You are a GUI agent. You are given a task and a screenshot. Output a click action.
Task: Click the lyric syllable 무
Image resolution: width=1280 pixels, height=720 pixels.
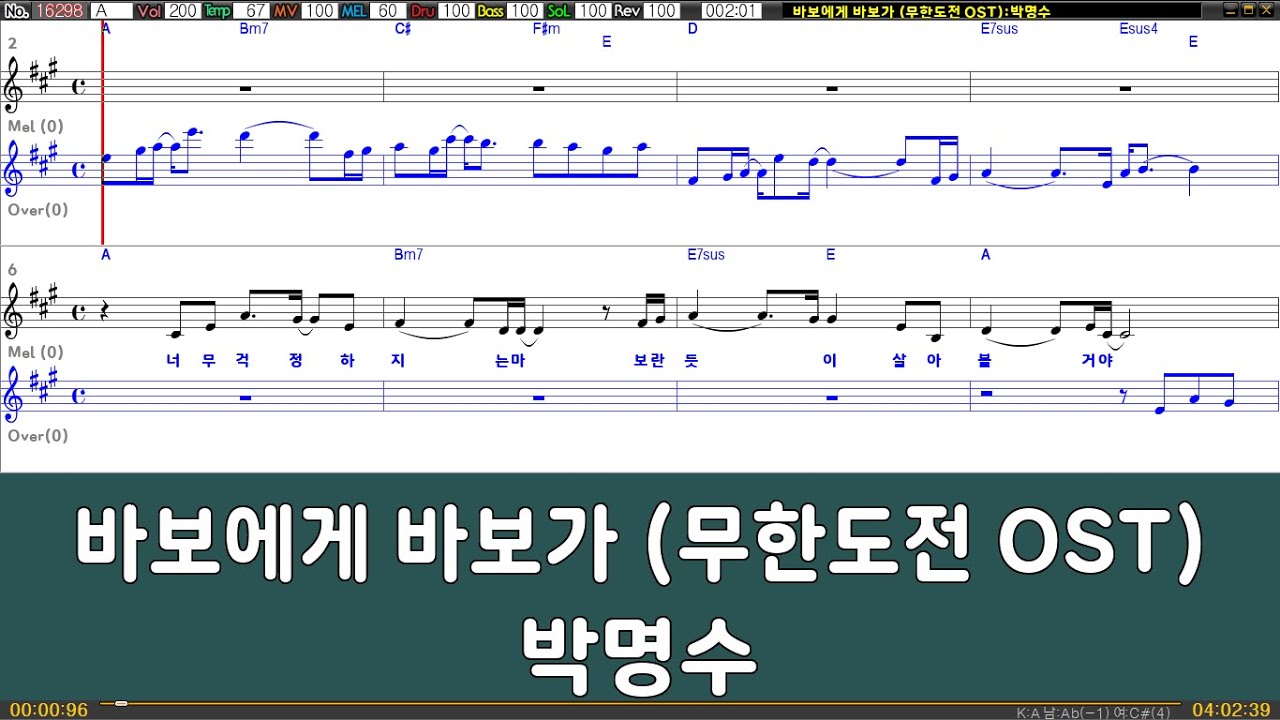[208, 360]
